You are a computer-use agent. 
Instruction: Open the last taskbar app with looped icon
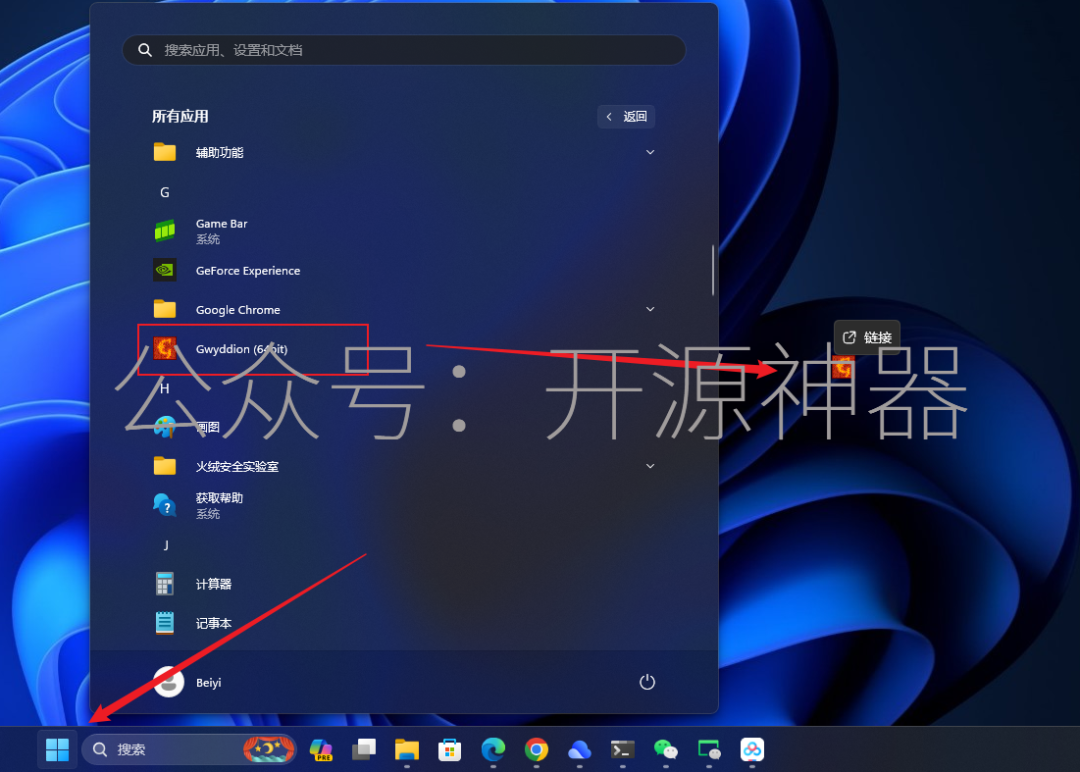click(751, 749)
